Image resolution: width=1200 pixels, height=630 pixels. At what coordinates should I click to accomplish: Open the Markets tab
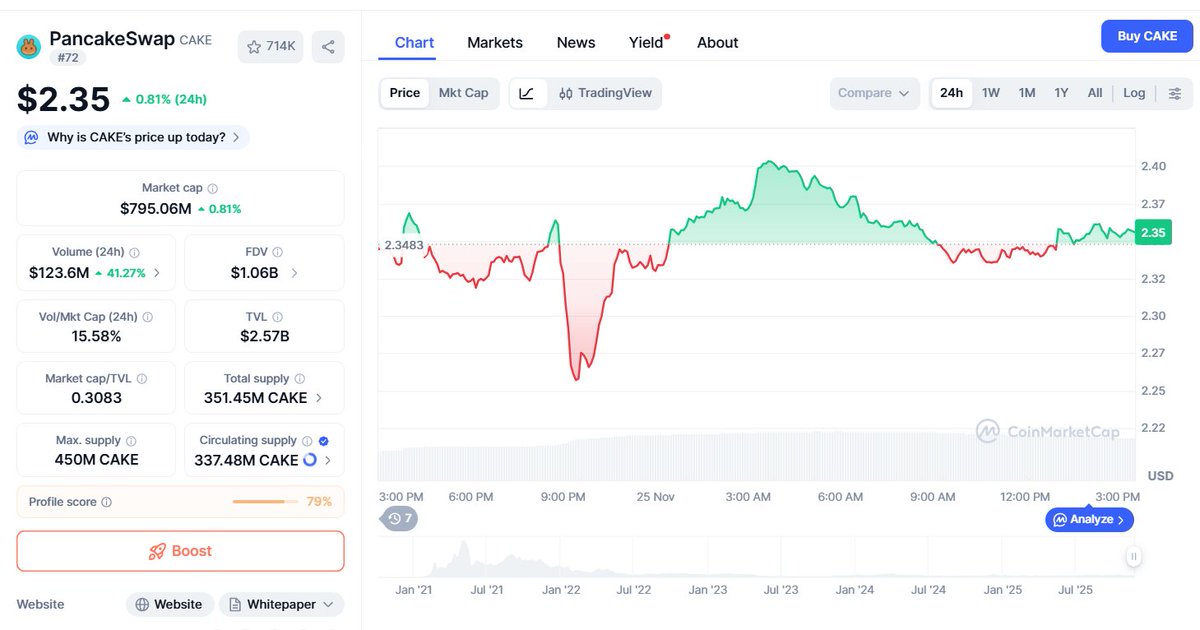click(x=495, y=42)
